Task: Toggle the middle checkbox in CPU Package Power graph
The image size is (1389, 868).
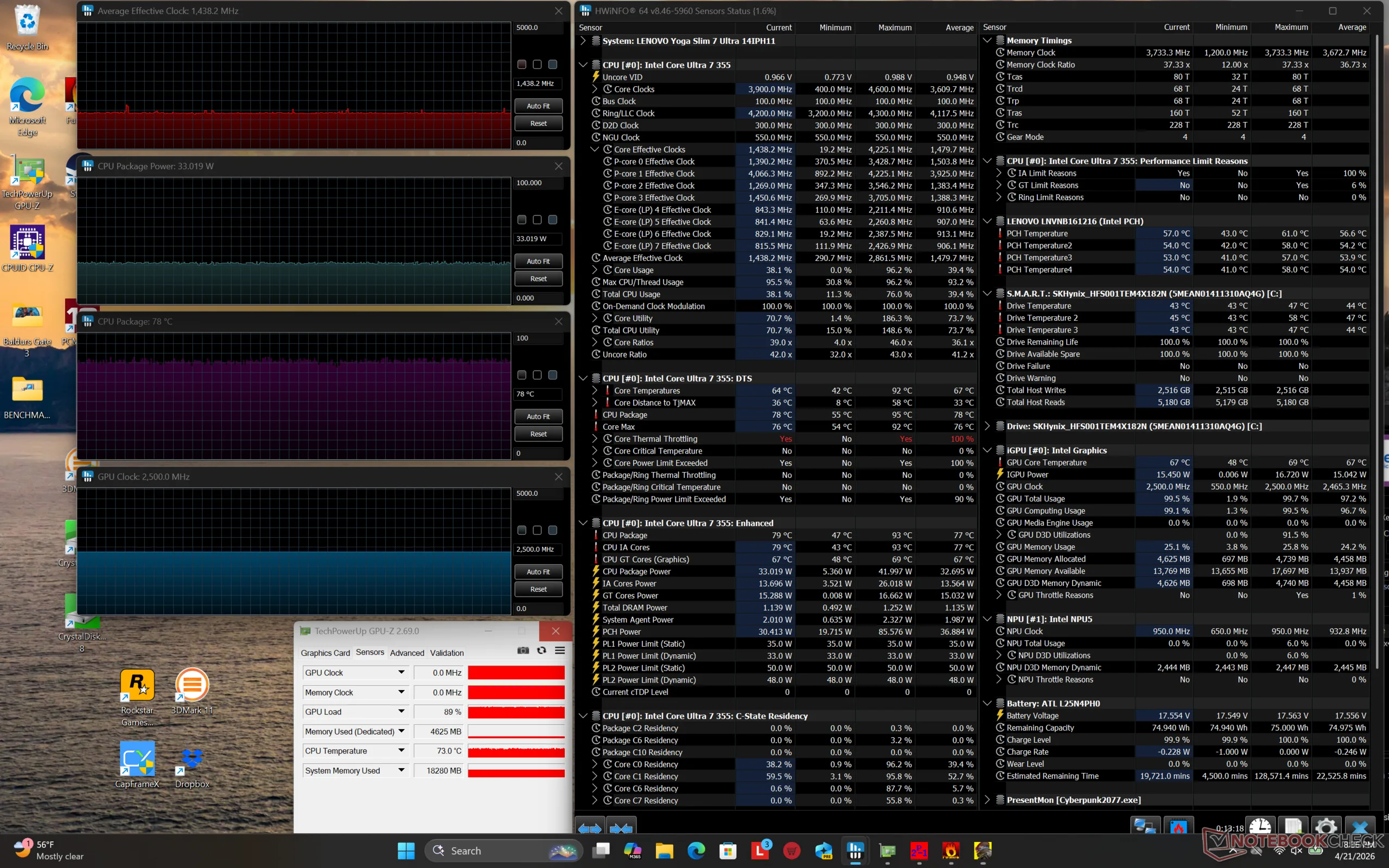Action: click(x=537, y=220)
